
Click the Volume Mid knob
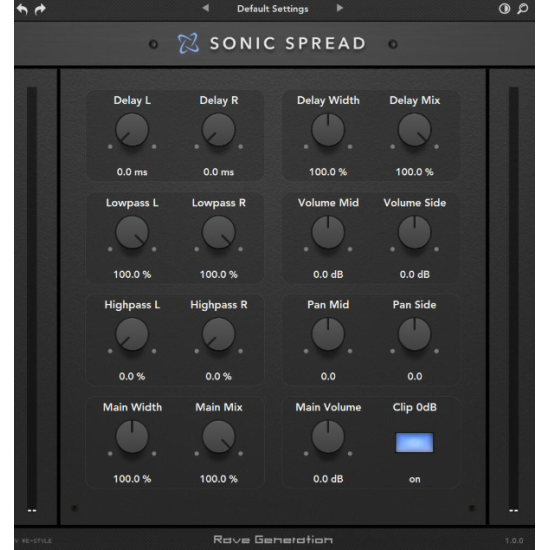tap(328, 232)
